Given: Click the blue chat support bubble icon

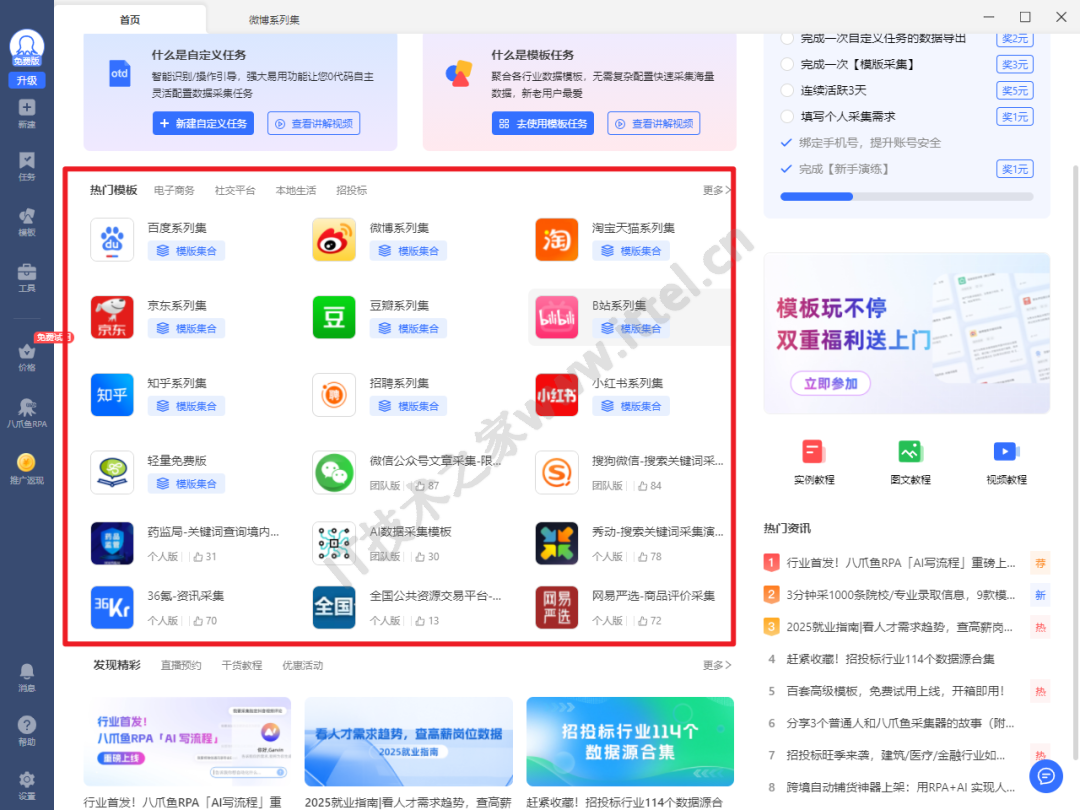Looking at the screenshot, I should [x=1045, y=775].
